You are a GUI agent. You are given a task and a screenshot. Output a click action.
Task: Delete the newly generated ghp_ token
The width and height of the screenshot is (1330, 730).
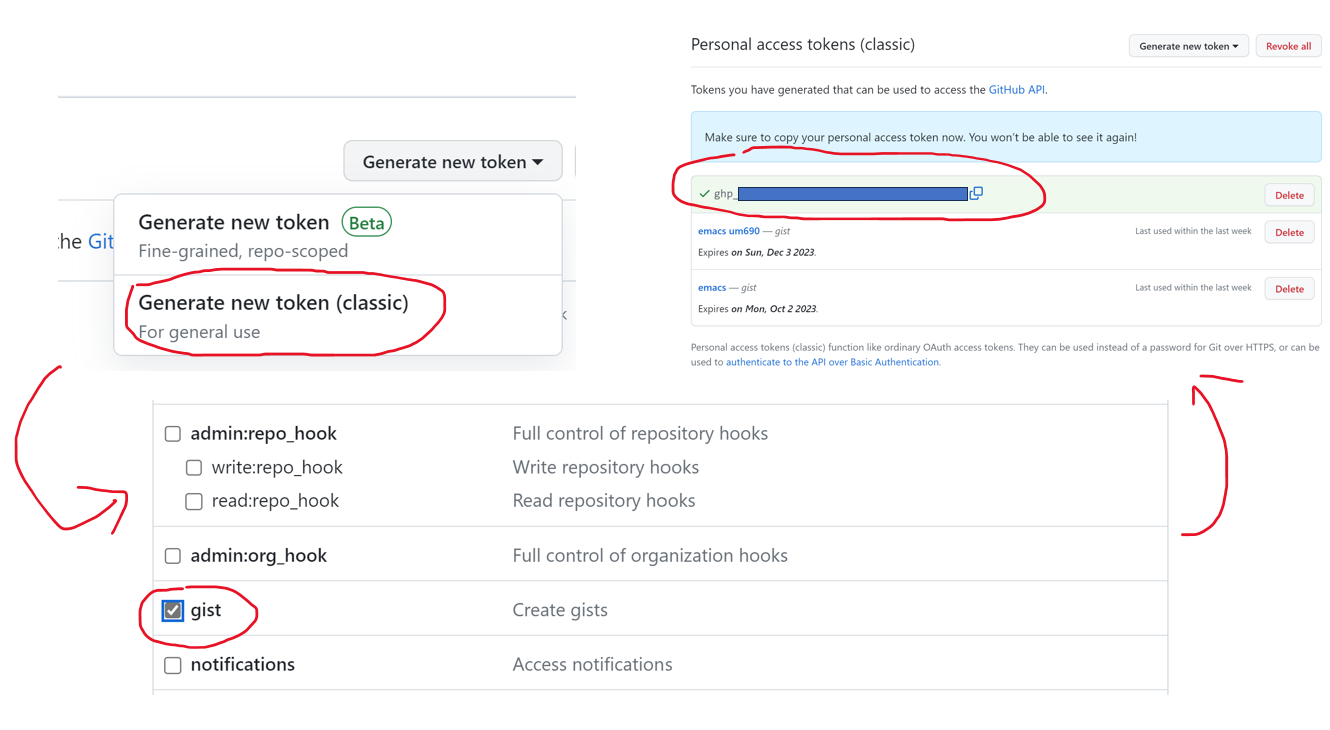[1288, 195]
